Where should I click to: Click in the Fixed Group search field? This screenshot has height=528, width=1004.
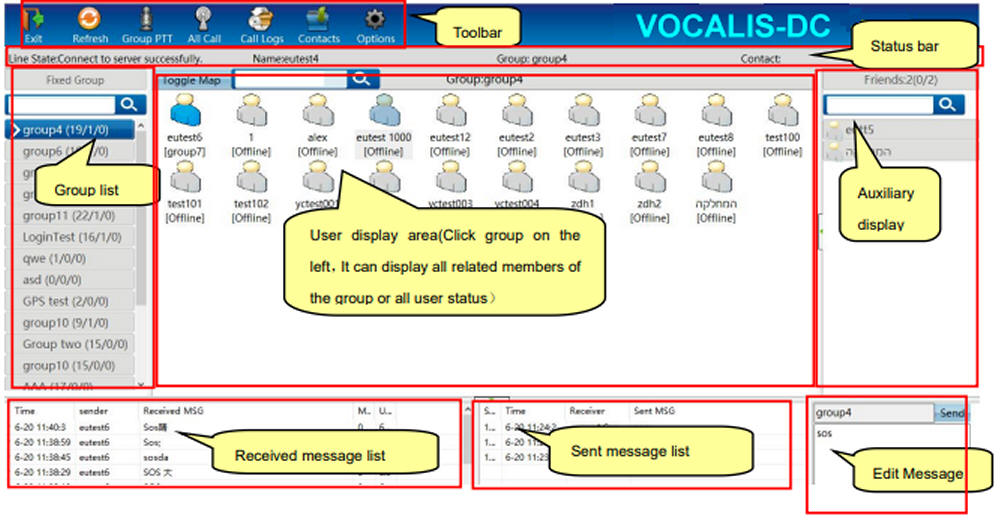pos(61,104)
